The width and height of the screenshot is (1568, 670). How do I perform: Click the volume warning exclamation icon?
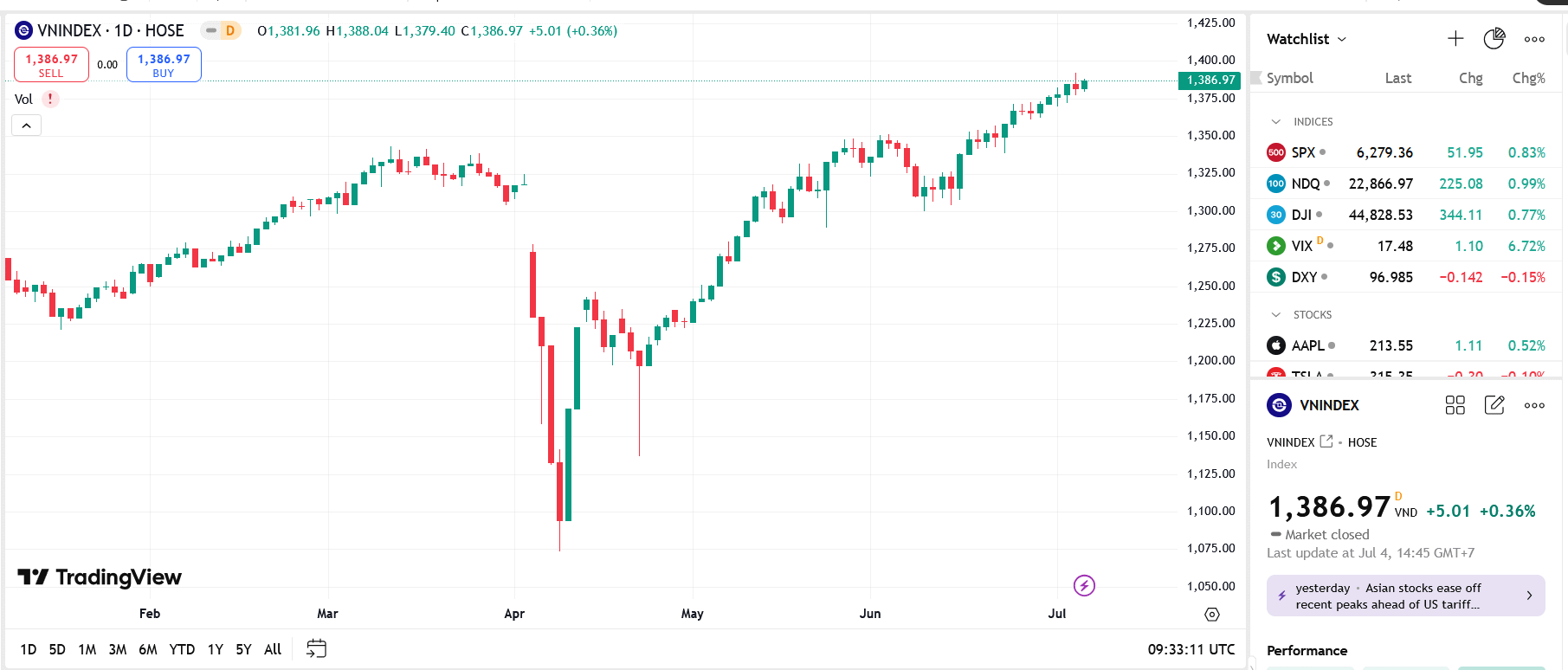click(x=50, y=100)
